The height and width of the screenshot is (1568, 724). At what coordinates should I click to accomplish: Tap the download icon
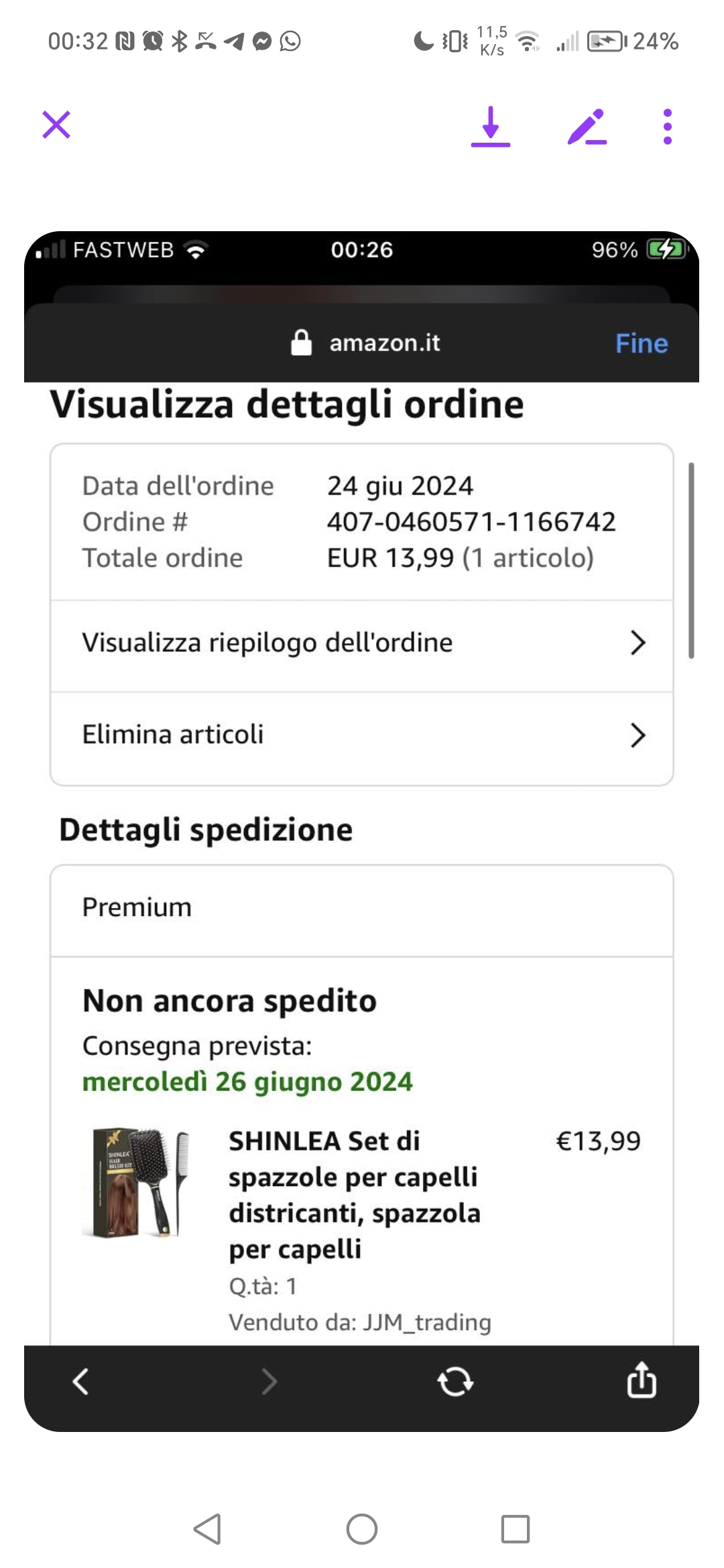pyautogui.click(x=491, y=126)
